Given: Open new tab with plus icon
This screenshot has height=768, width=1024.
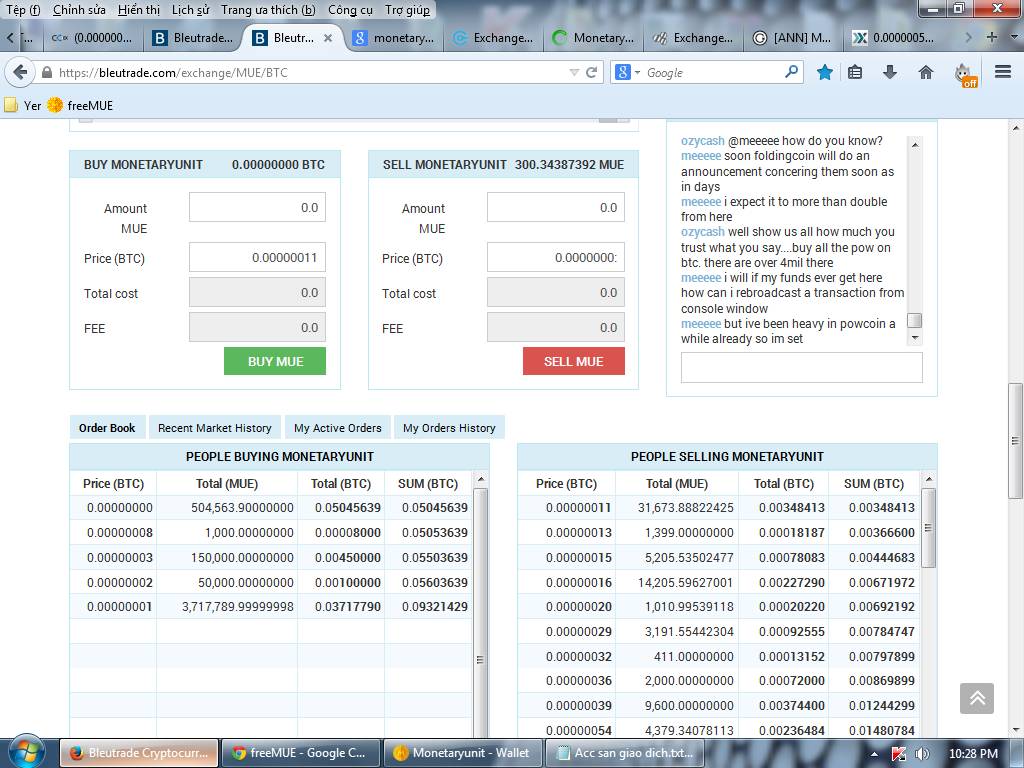Looking at the screenshot, I should (x=991, y=37).
